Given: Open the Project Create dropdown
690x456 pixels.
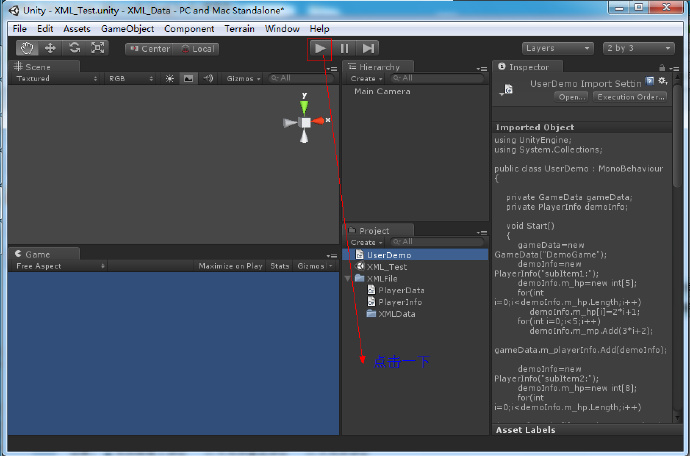Looking at the screenshot, I should point(366,242).
